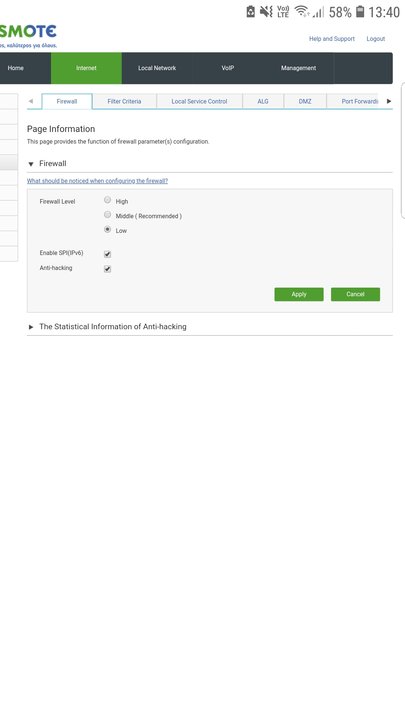
Task: Select Middle (Recommended) firewall level
Action: [107, 214]
